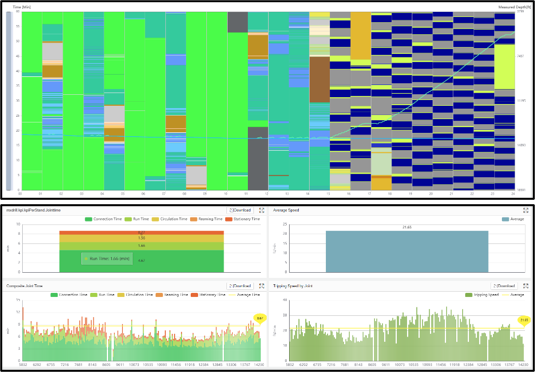Download the Tripping Speed by Joint data
Viewport: 535px width, 372px height.
point(504,286)
